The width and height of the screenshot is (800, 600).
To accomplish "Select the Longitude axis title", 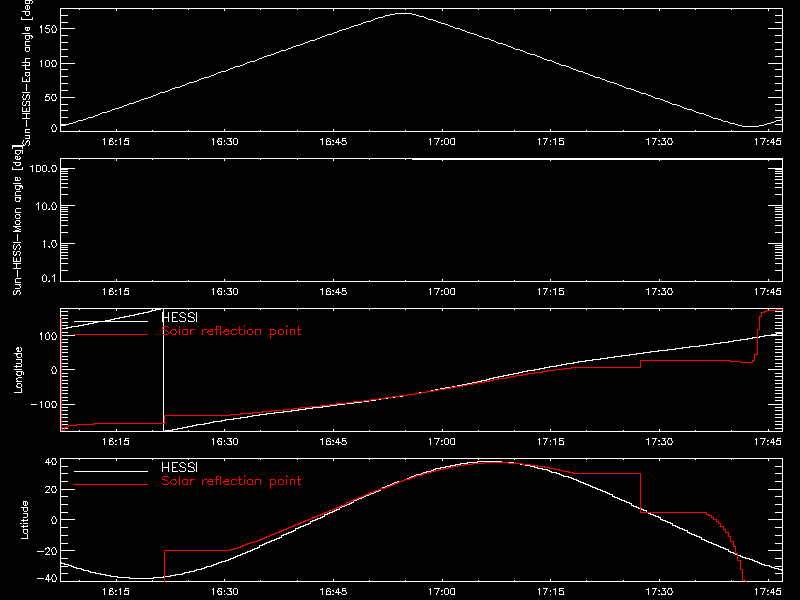I will (18, 370).
